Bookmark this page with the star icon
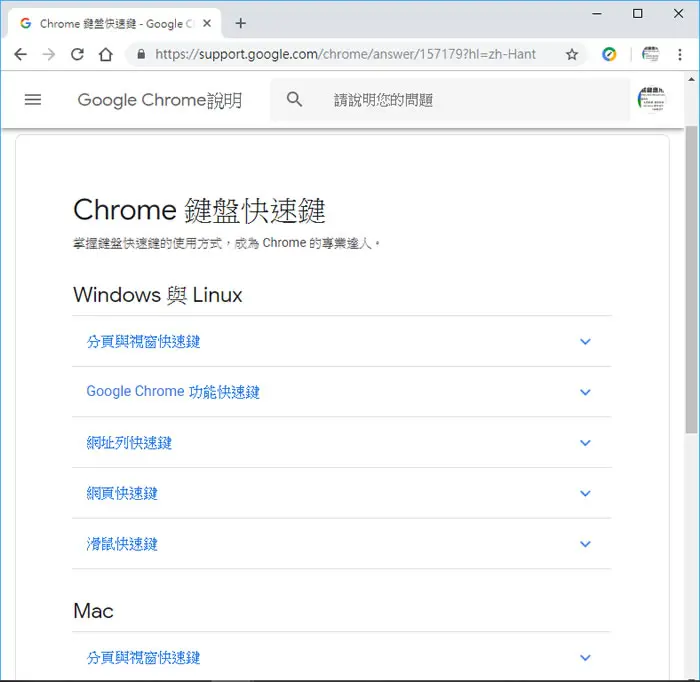This screenshot has height=682, width=700. click(572, 54)
